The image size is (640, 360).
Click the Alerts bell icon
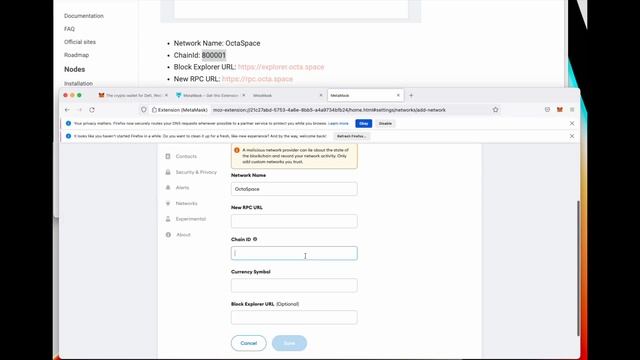point(168,188)
